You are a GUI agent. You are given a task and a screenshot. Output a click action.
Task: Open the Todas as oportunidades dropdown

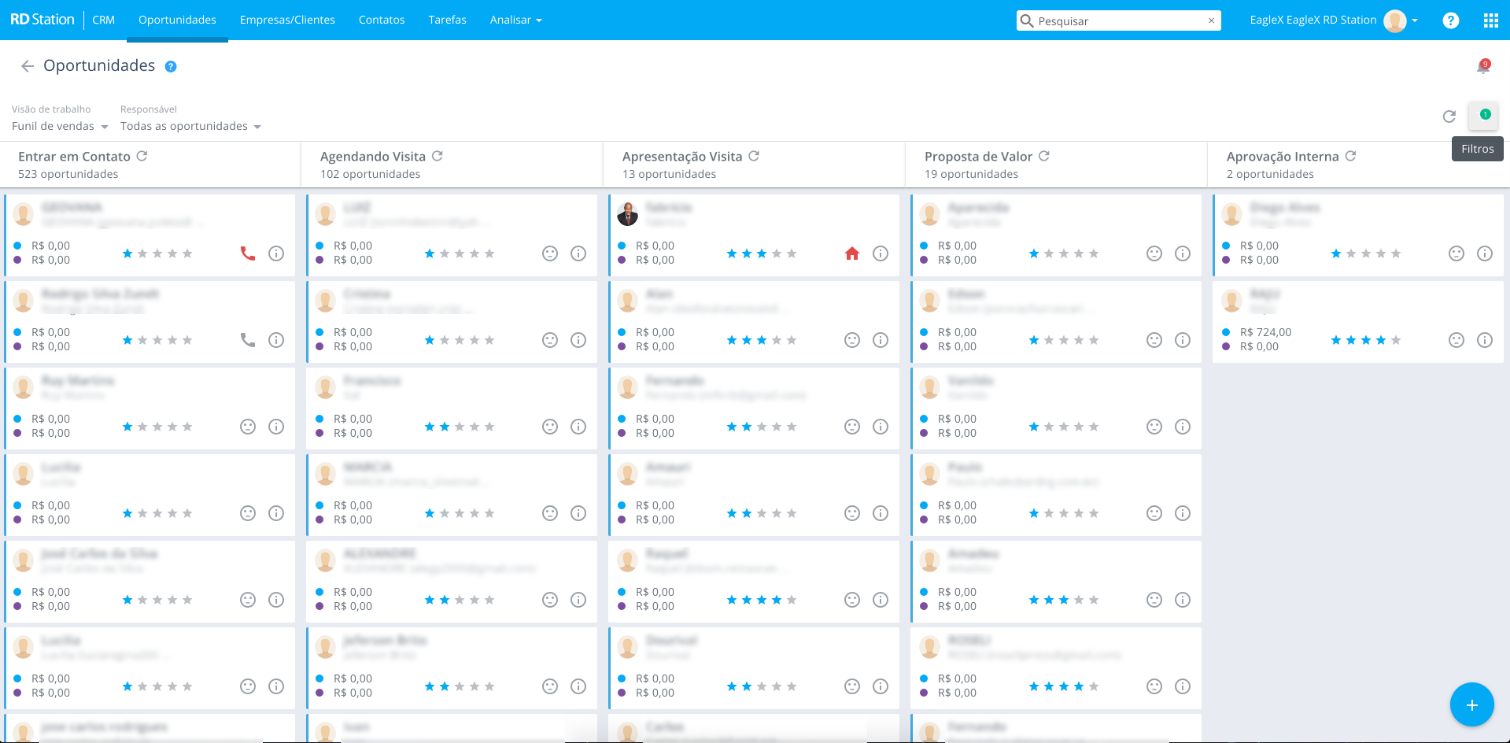click(191, 126)
